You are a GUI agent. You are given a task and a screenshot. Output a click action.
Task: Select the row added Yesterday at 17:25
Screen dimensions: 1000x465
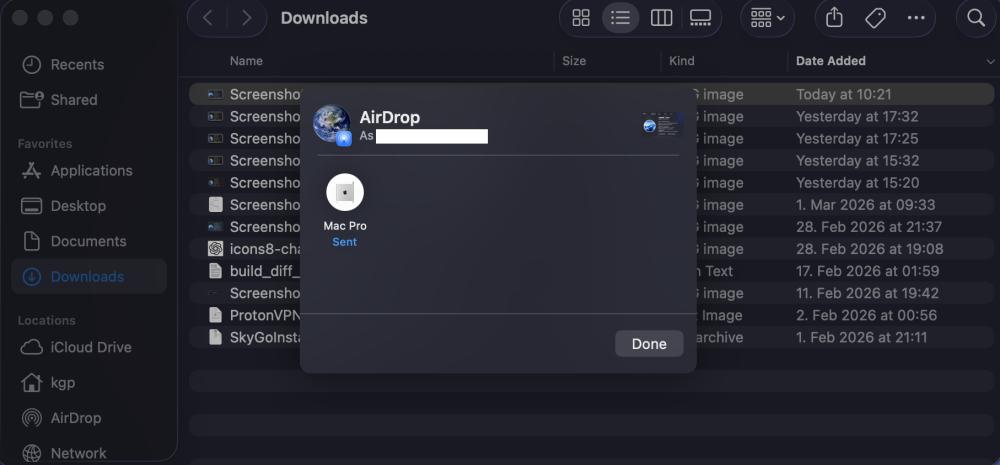coord(591,138)
